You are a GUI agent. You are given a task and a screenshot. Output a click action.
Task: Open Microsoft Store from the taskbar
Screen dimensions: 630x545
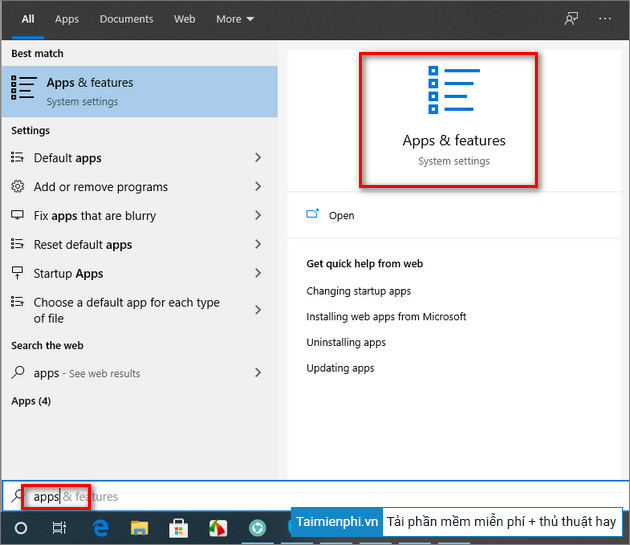(179, 527)
